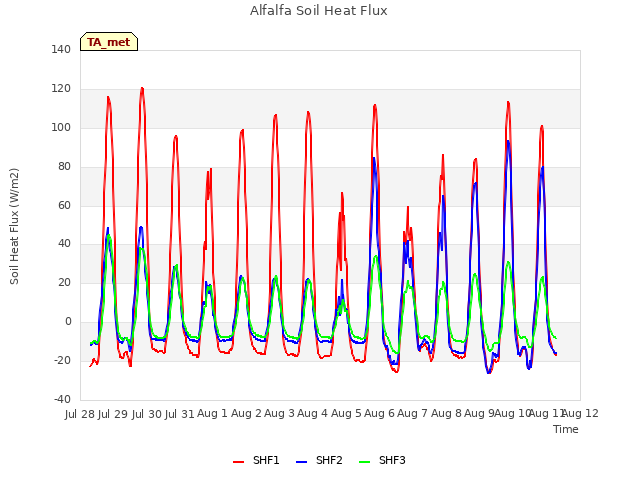Click the x-axis label Aug 5
640x480 pixels.
click(346, 413)
